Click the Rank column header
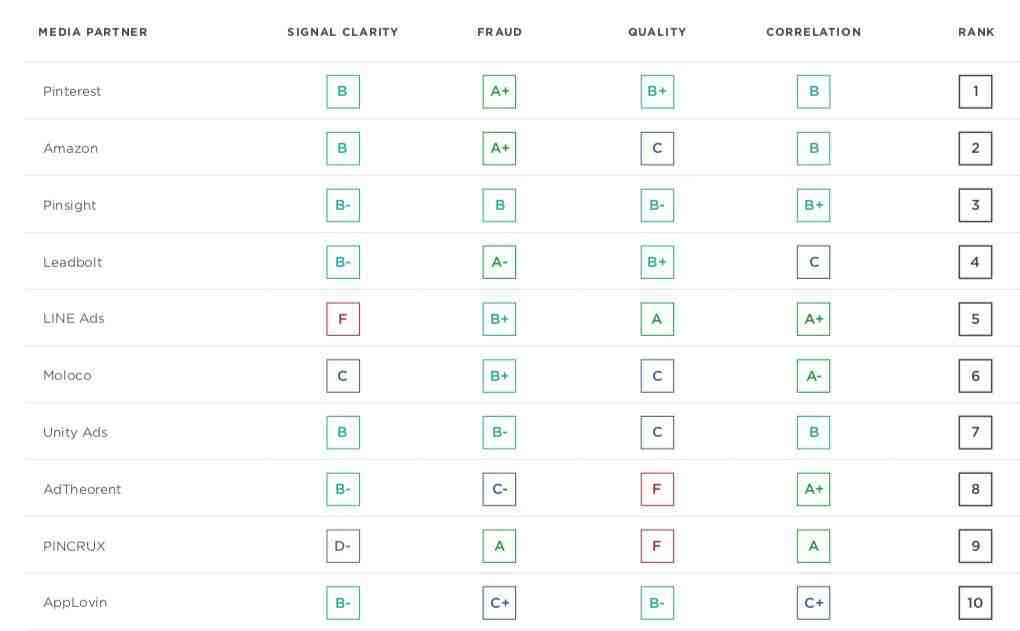This screenshot has height=631, width=1020. tap(976, 32)
